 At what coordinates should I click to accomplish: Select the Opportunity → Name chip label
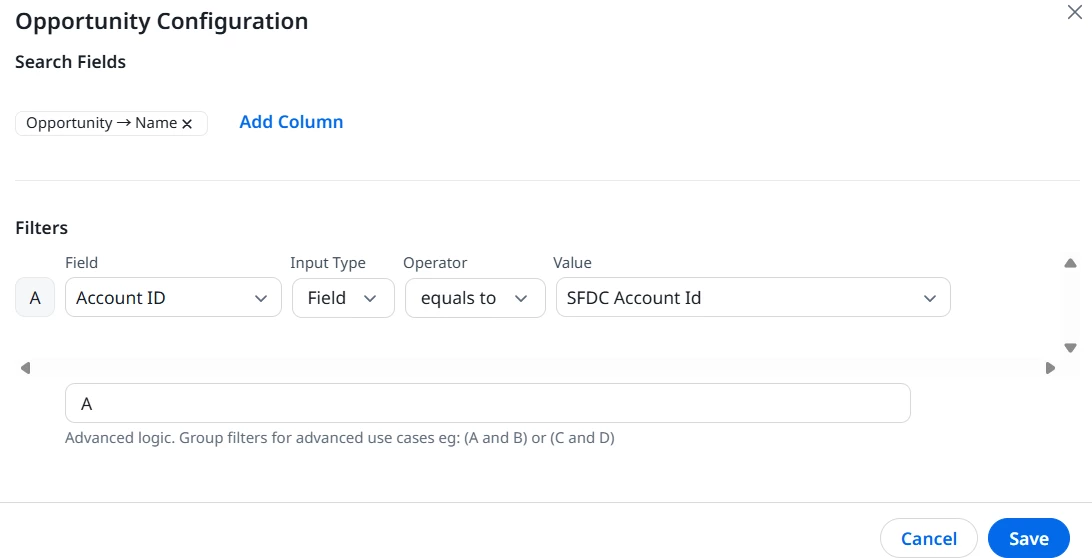click(x=101, y=123)
